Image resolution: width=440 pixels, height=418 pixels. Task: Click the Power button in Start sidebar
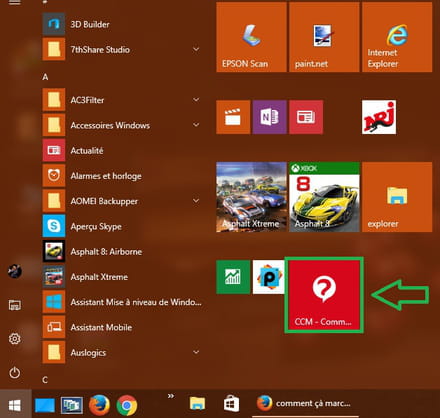[x=15, y=372]
